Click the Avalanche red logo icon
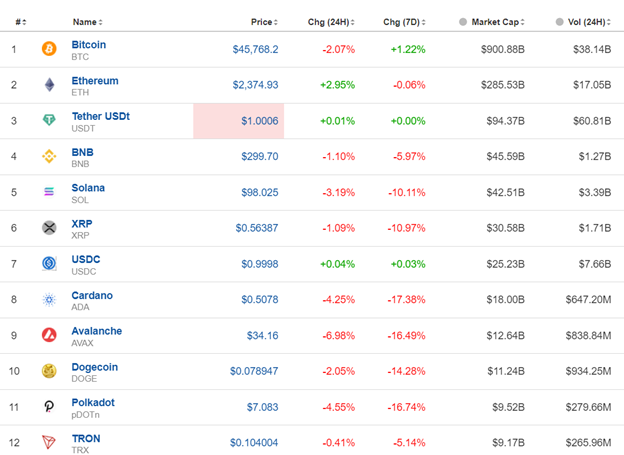The height and width of the screenshot is (455, 624). [49, 335]
